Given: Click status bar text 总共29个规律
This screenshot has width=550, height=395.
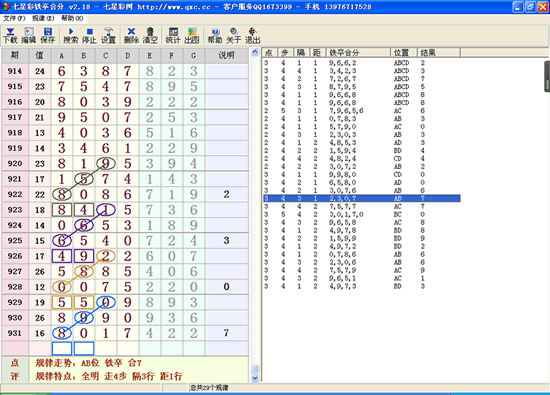Looking at the screenshot, I should (x=209, y=388).
